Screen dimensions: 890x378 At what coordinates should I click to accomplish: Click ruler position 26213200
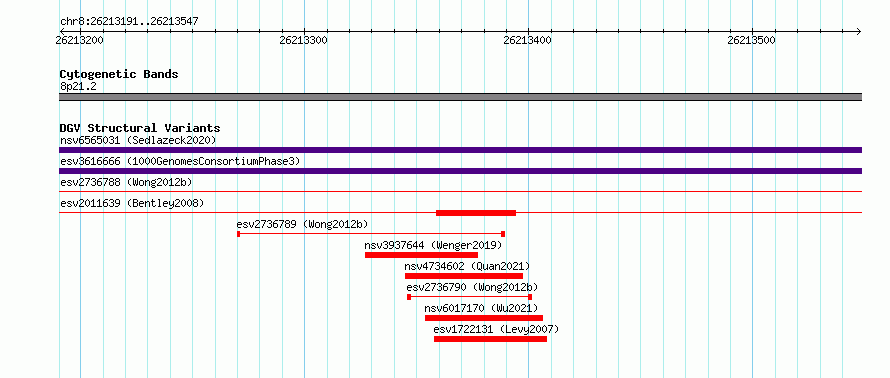tap(80, 40)
